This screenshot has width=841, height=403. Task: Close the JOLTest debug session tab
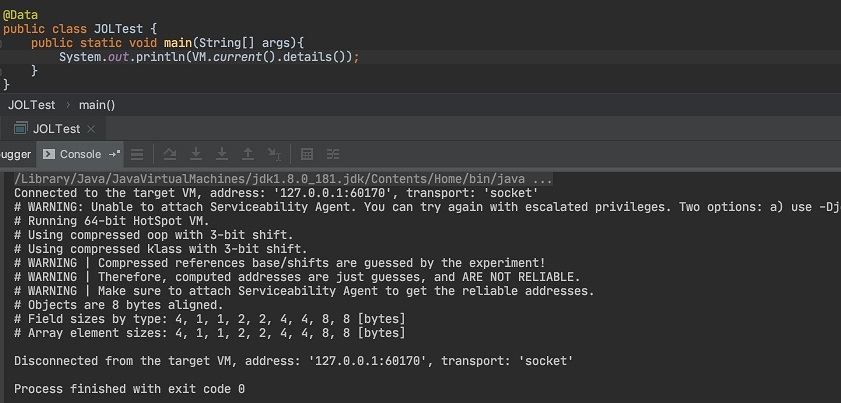coord(92,129)
